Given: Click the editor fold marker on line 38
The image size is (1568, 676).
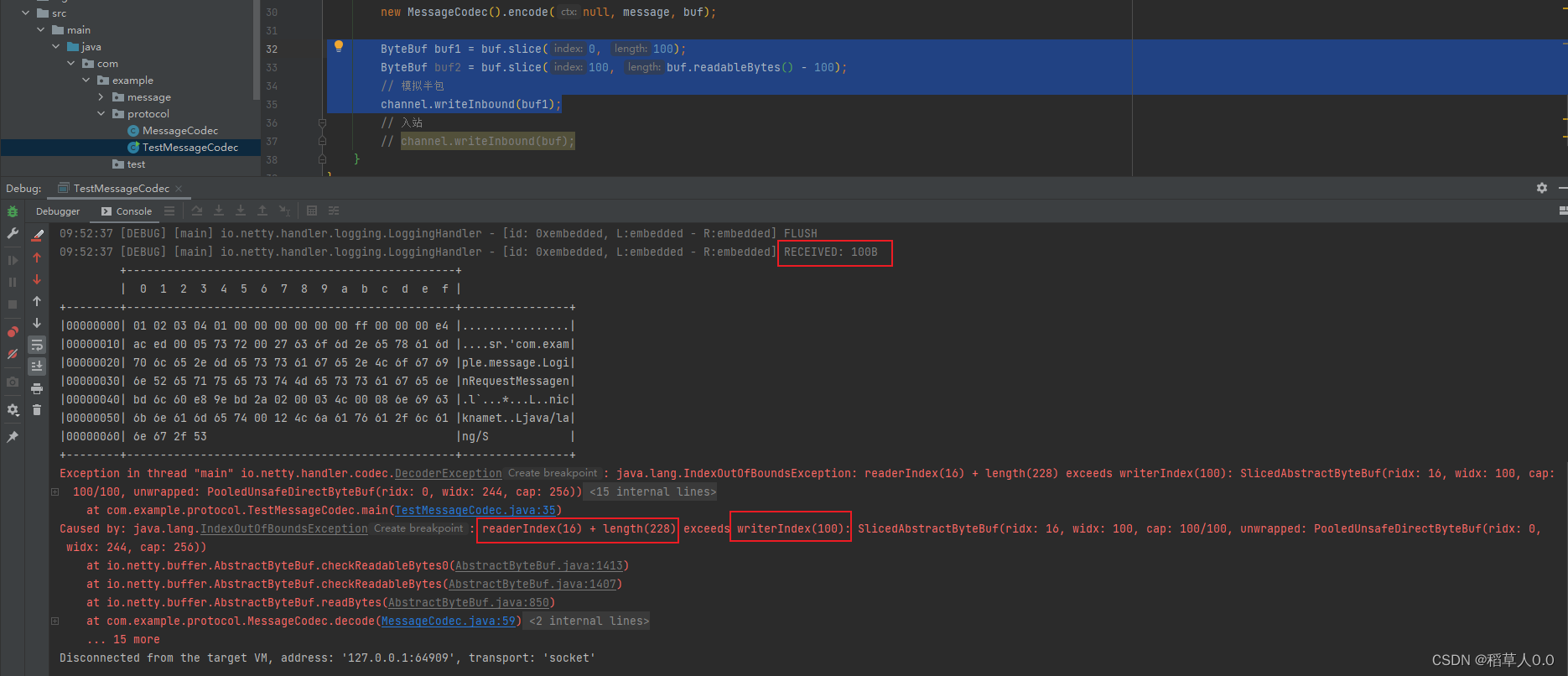Looking at the screenshot, I should [322, 159].
